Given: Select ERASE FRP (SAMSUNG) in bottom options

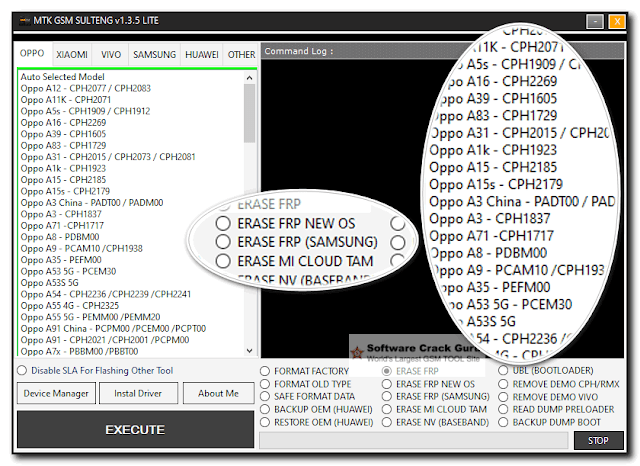Looking at the screenshot, I should pos(436,396).
